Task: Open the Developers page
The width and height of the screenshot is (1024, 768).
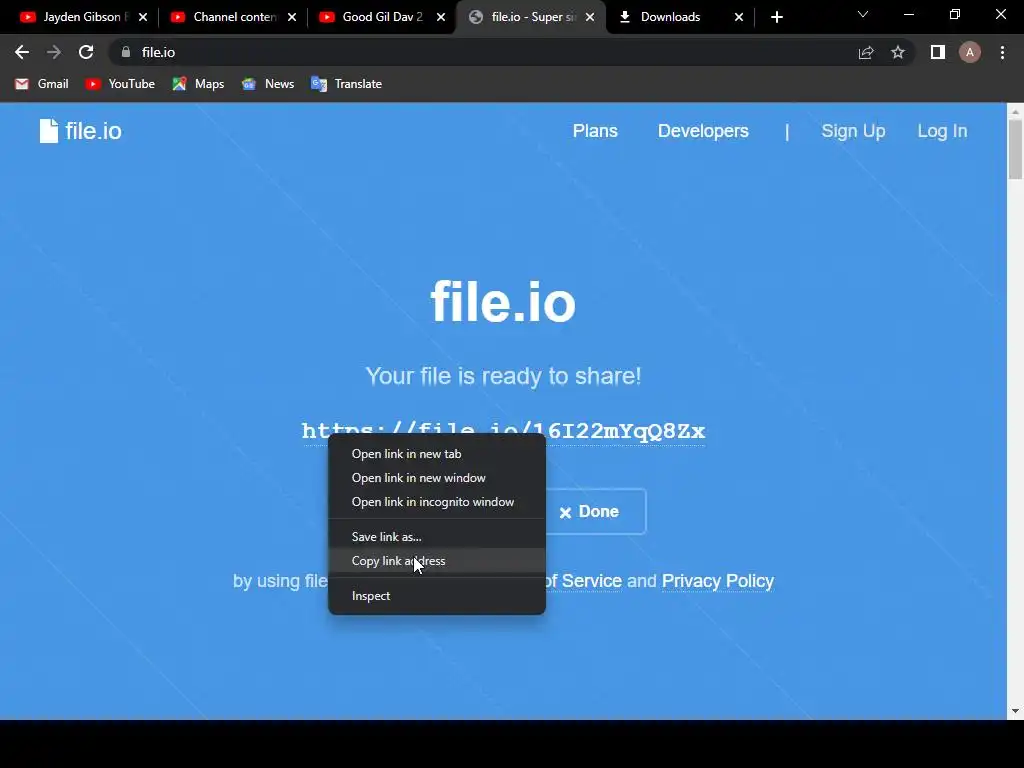Action: pyautogui.click(x=703, y=131)
